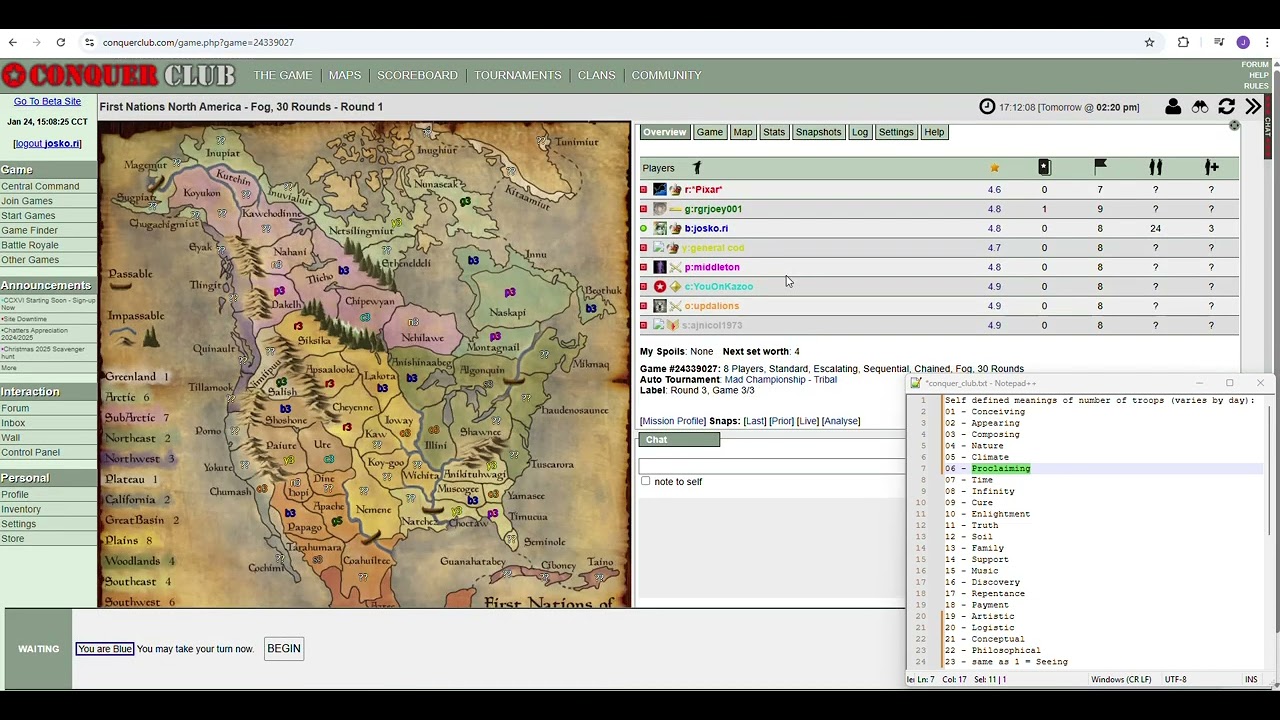Image resolution: width=1280 pixels, height=720 pixels.
Task: Open THE GAME top navigation menu
Action: 283,75
